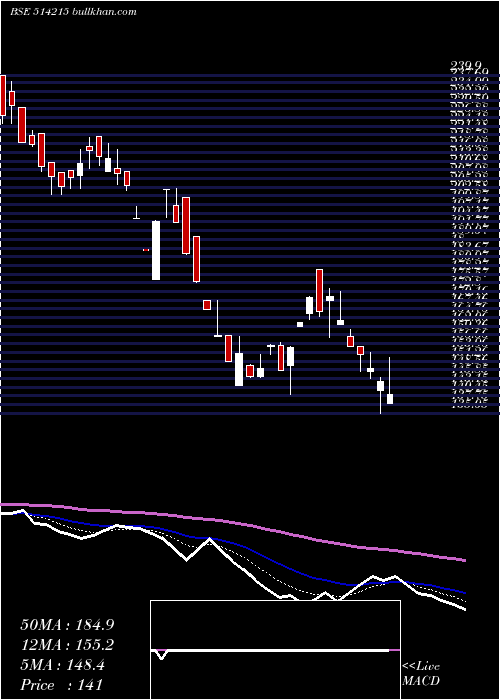Click the 239.9 top price label
The width and height of the screenshot is (500, 700).
[x=467, y=67]
